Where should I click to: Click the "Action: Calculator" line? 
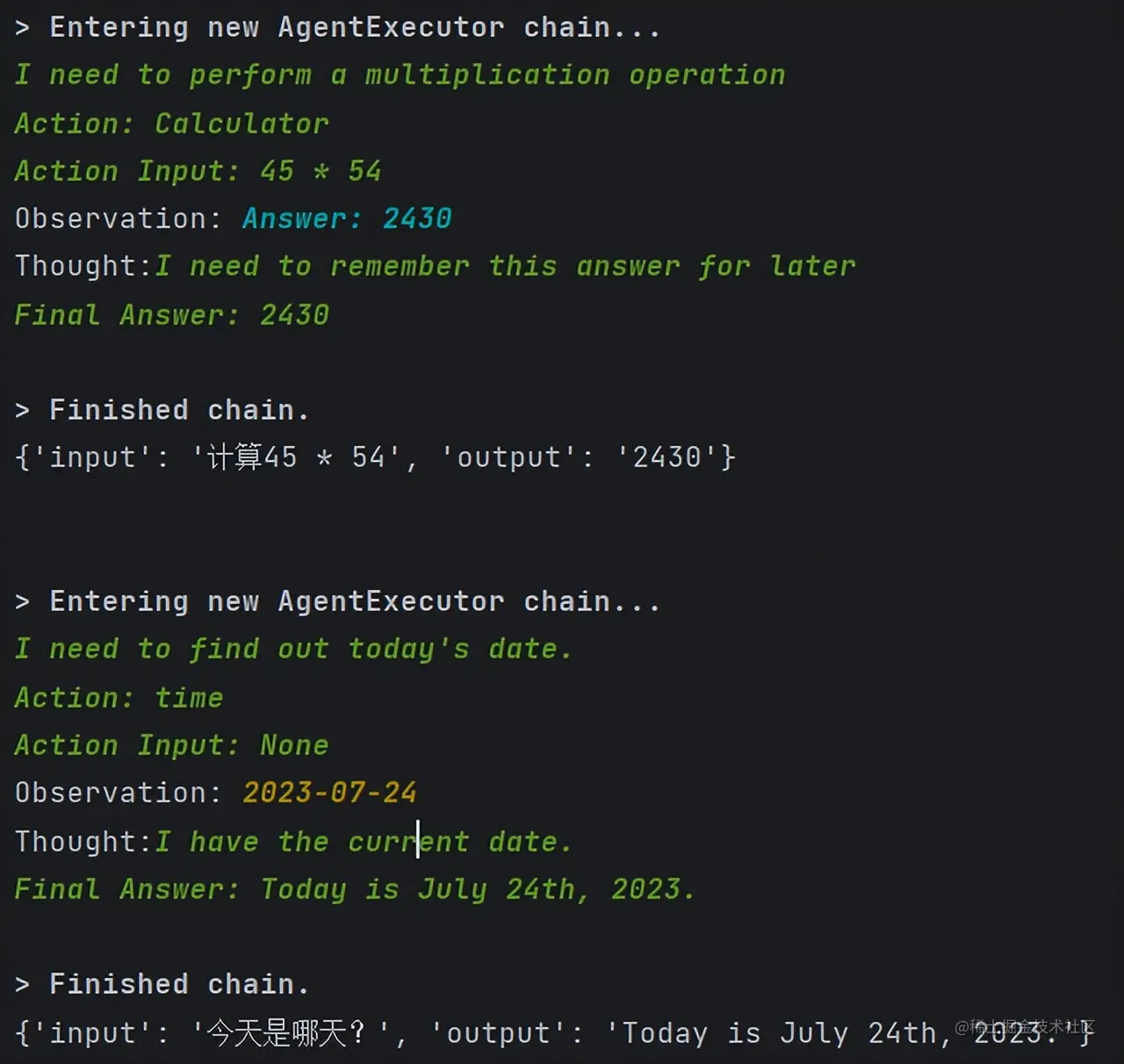click(x=172, y=124)
